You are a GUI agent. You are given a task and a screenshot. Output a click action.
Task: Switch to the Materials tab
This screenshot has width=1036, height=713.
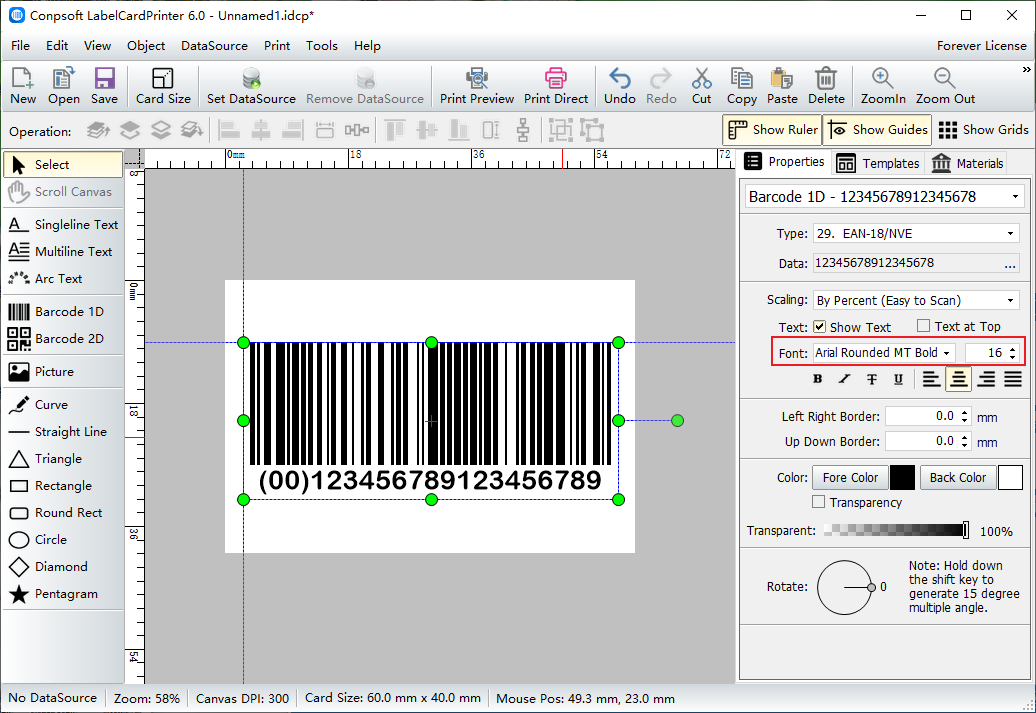(x=967, y=163)
